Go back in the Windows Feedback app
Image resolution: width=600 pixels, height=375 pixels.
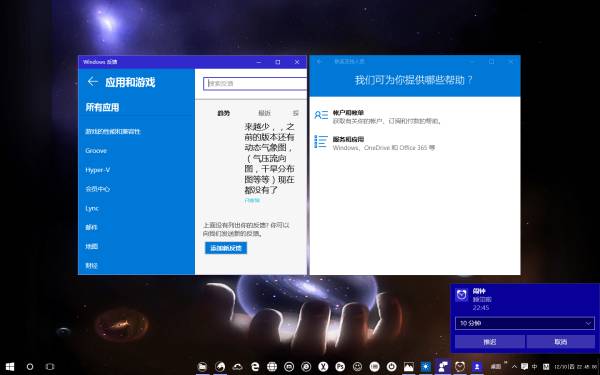(x=92, y=82)
